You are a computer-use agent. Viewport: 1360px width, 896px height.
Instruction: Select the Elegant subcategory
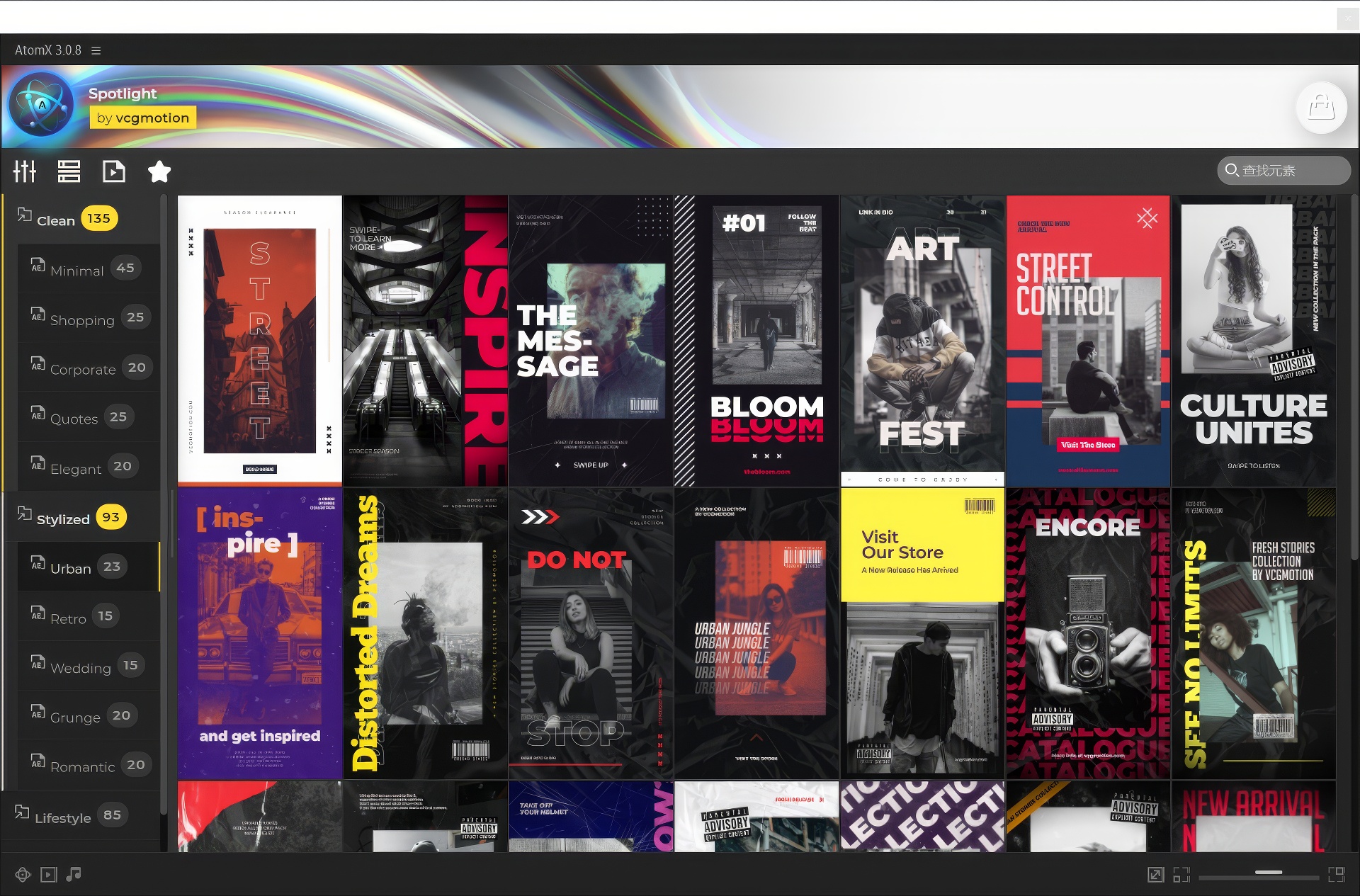tap(89, 467)
